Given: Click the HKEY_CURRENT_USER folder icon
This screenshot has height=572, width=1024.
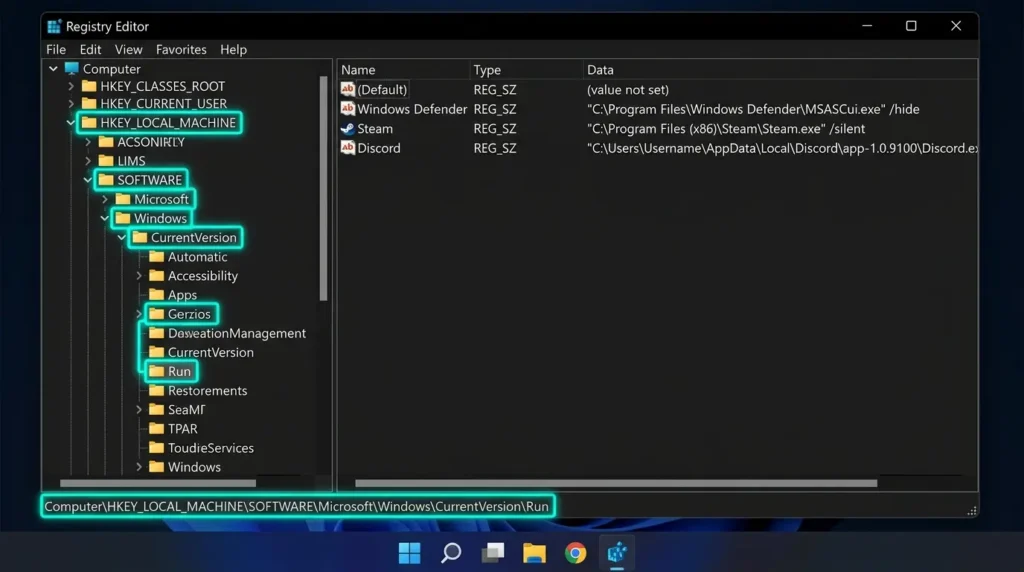Looking at the screenshot, I should tap(89, 104).
